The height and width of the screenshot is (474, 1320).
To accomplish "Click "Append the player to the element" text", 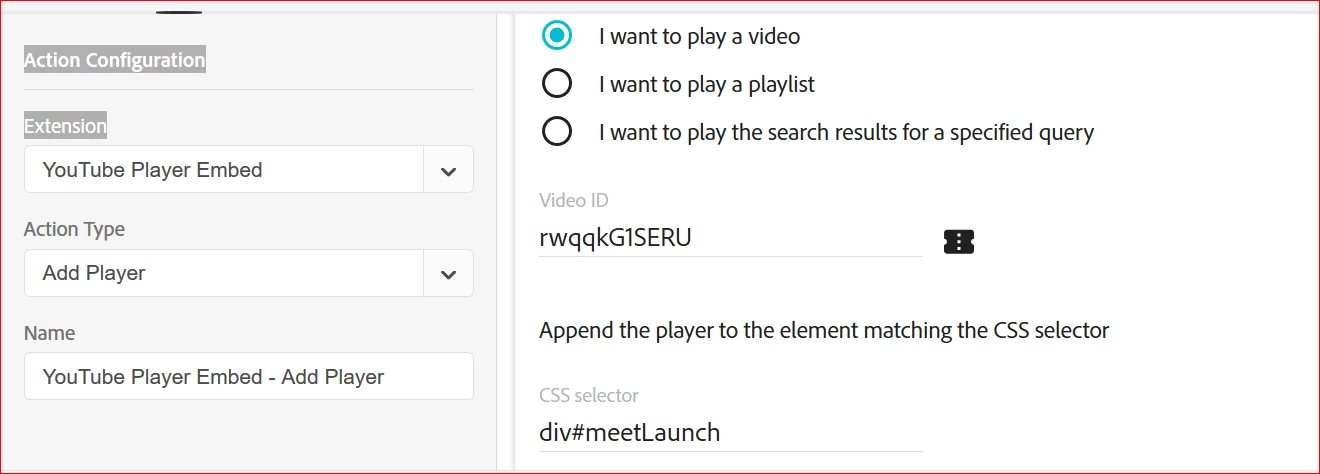I will click(824, 330).
